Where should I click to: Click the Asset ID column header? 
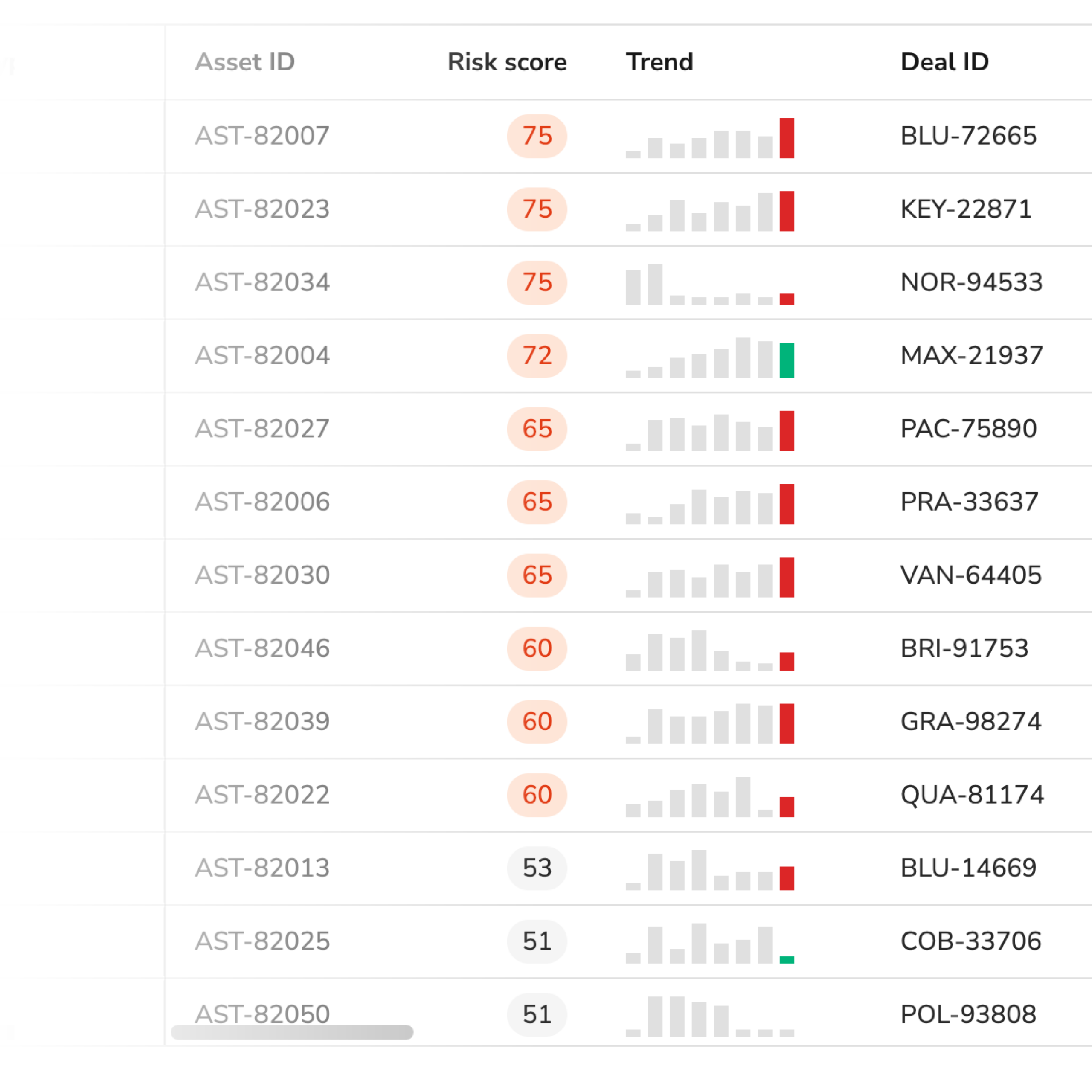[x=245, y=62]
